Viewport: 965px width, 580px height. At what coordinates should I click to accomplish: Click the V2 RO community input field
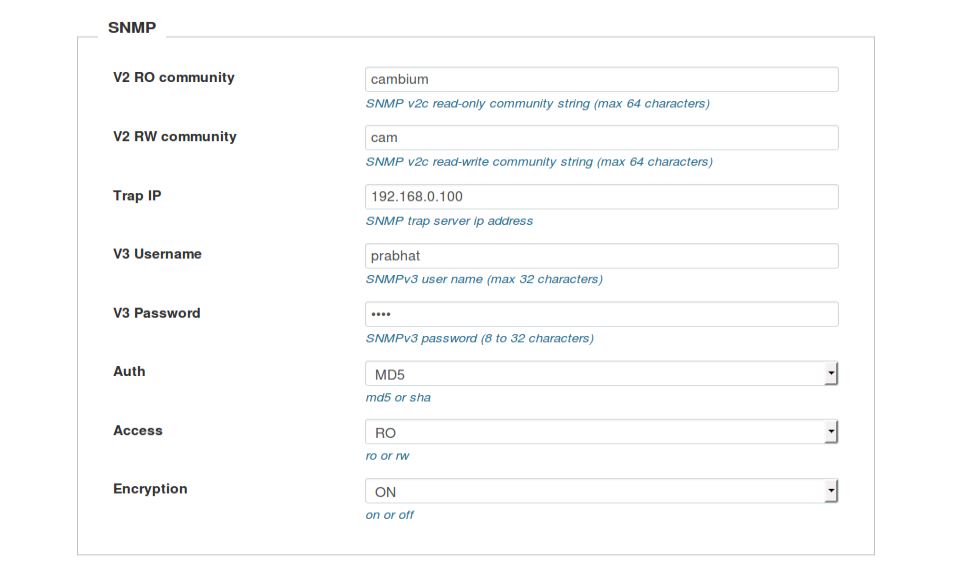point(601,79)
